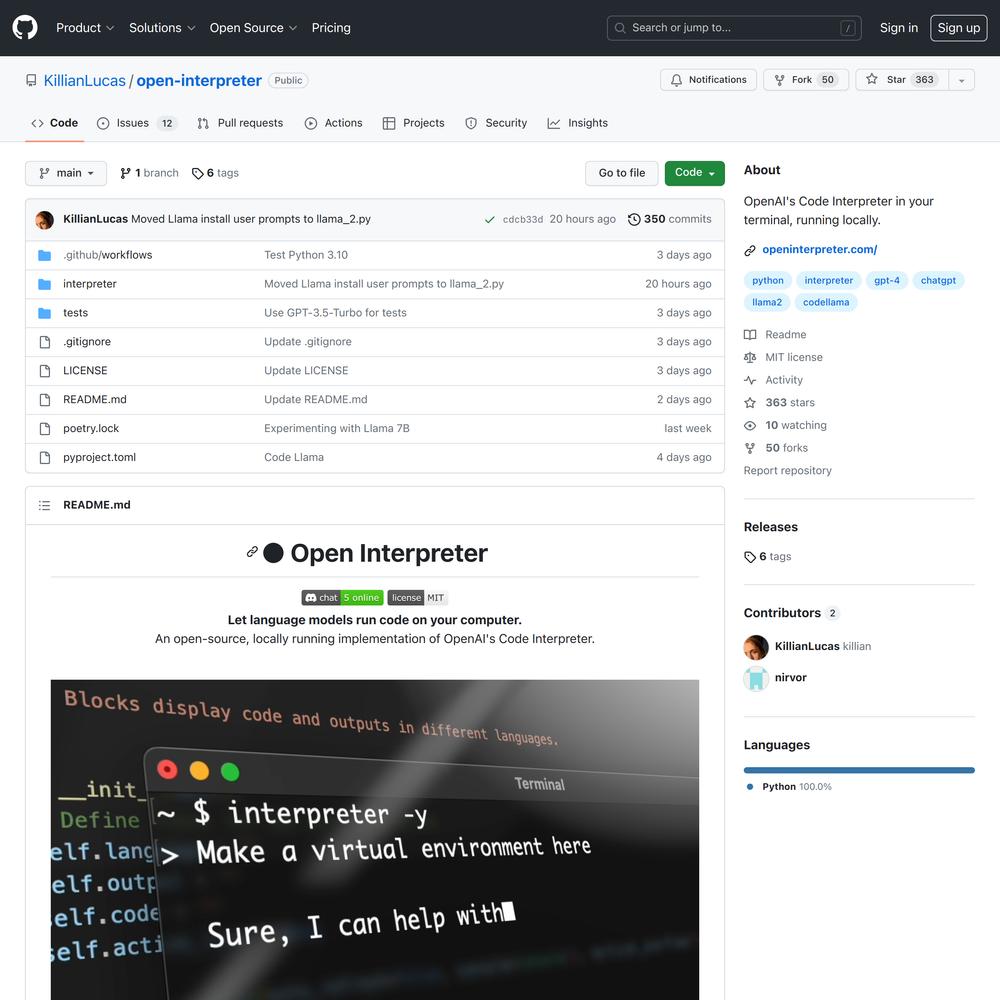Click the pyproject.toml file icon
The height and width of the screenshot is (1000, 1000).
[45, 457]
